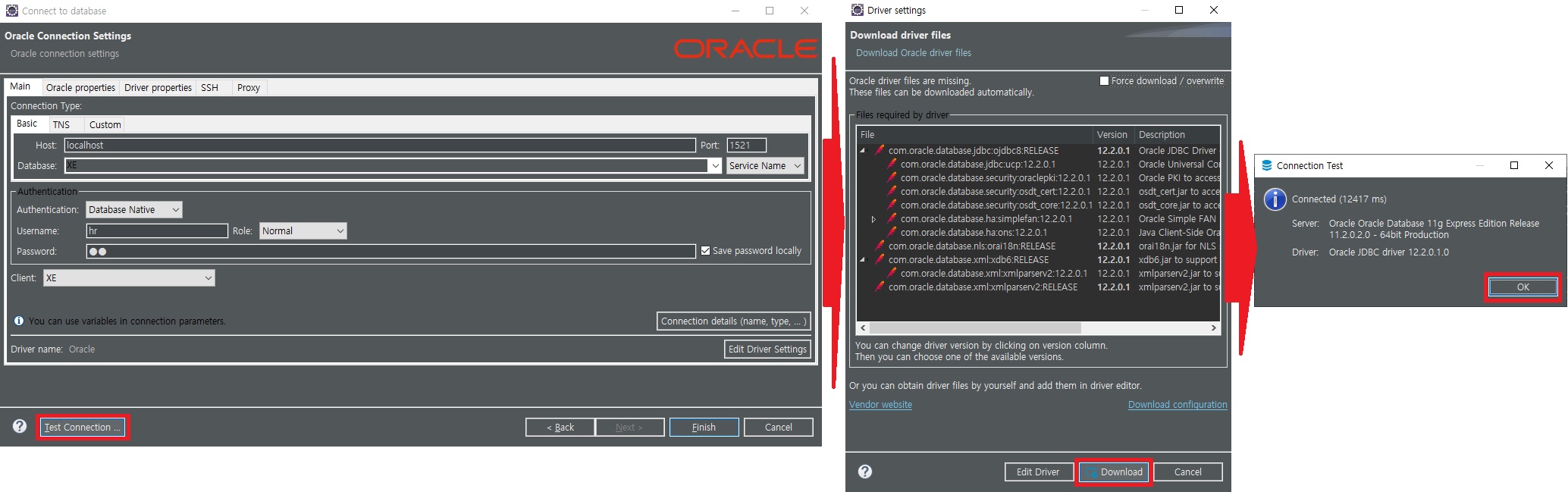1568x492 pixels.
Task: Click the Port input field
Action: pos(747,145)
